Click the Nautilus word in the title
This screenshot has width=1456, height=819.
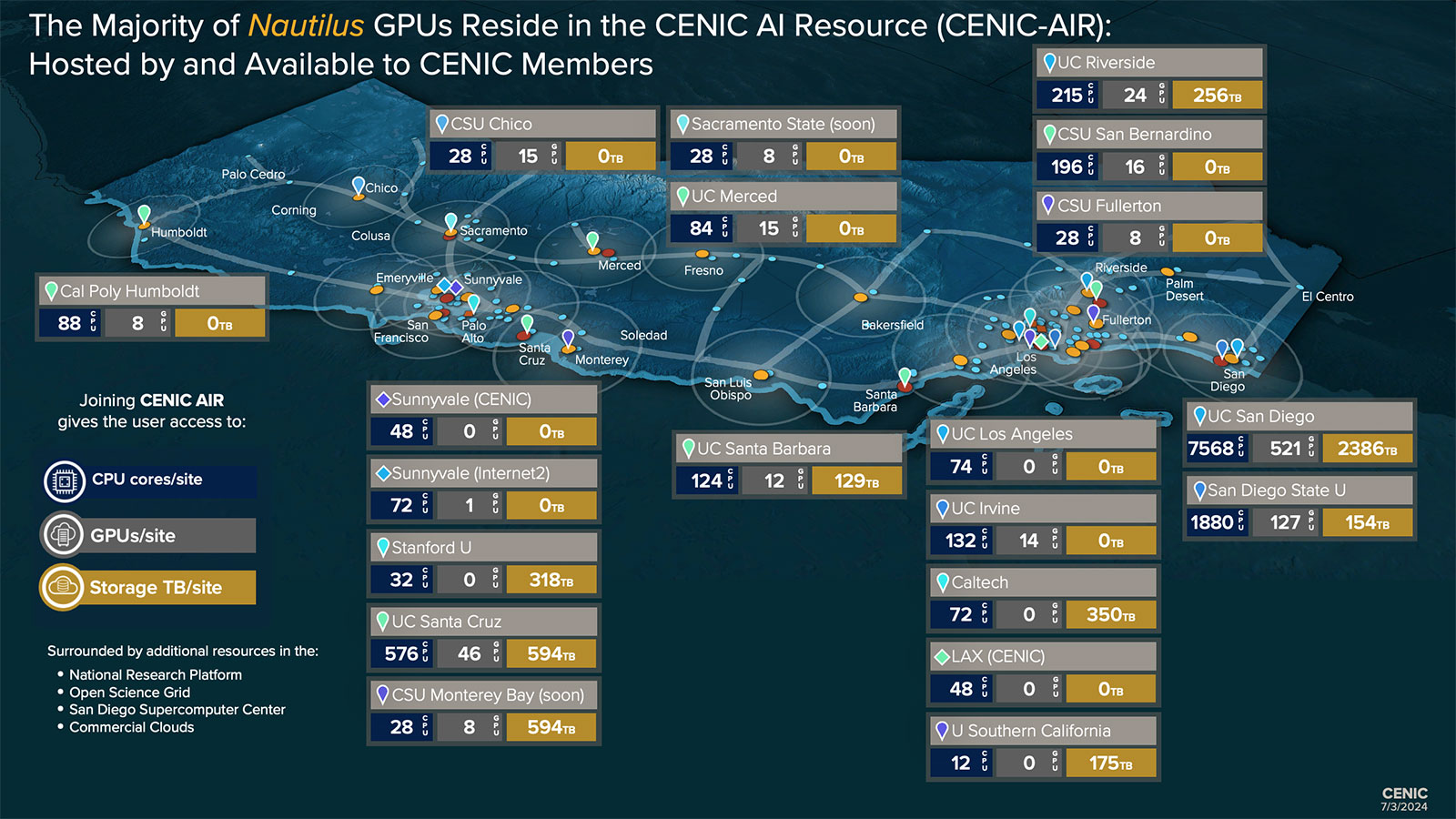pyautogui.click(x=306, y=25)
